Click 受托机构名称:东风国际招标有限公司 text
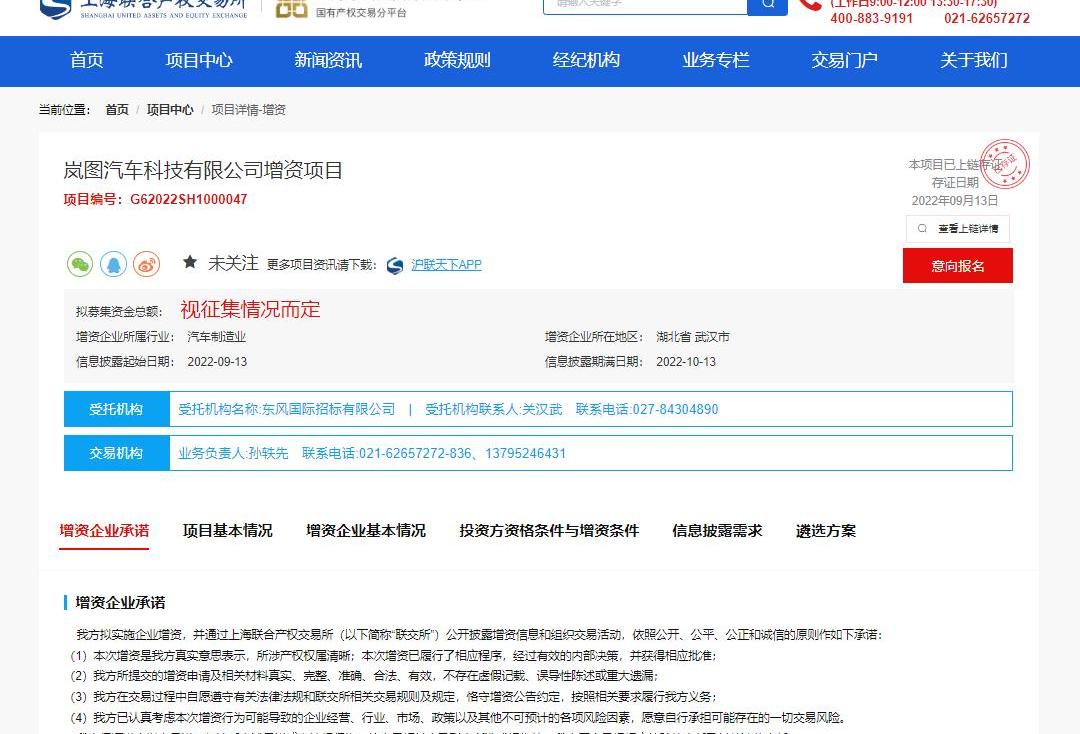Screen dimensions: 1080x734 coord(287,409)
